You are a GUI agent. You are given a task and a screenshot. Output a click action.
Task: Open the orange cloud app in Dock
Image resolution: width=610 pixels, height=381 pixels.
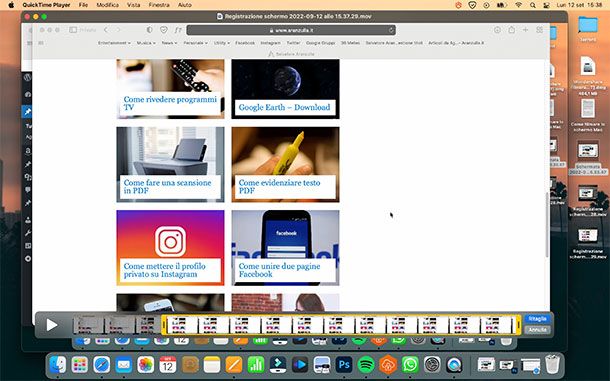388,365
